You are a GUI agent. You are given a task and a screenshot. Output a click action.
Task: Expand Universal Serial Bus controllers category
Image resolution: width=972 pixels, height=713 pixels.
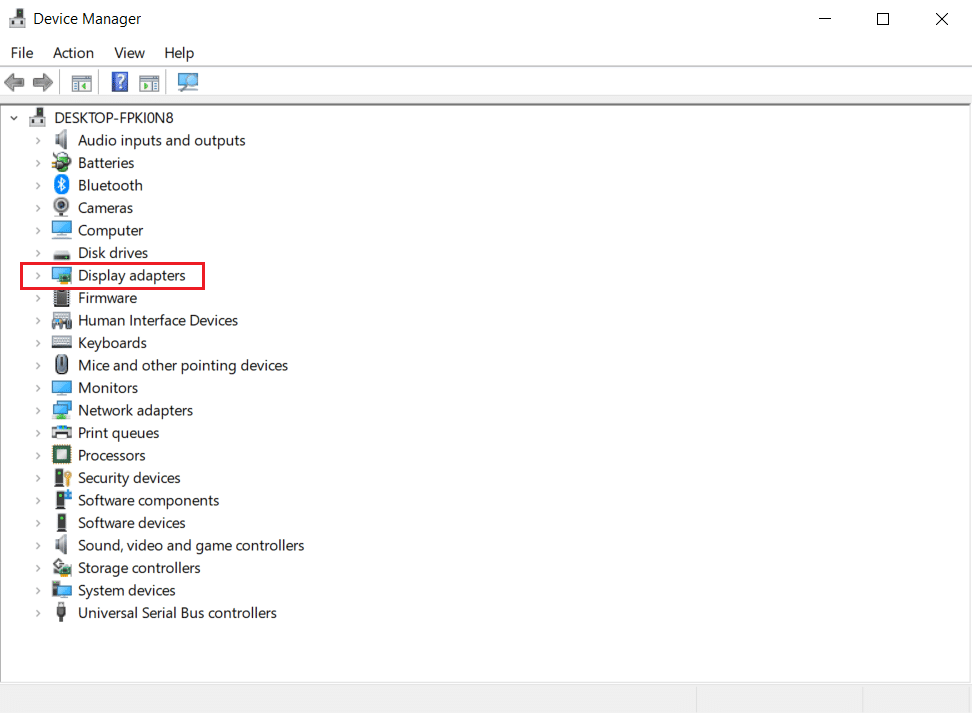pyautogui.click(x=38, y=613)
